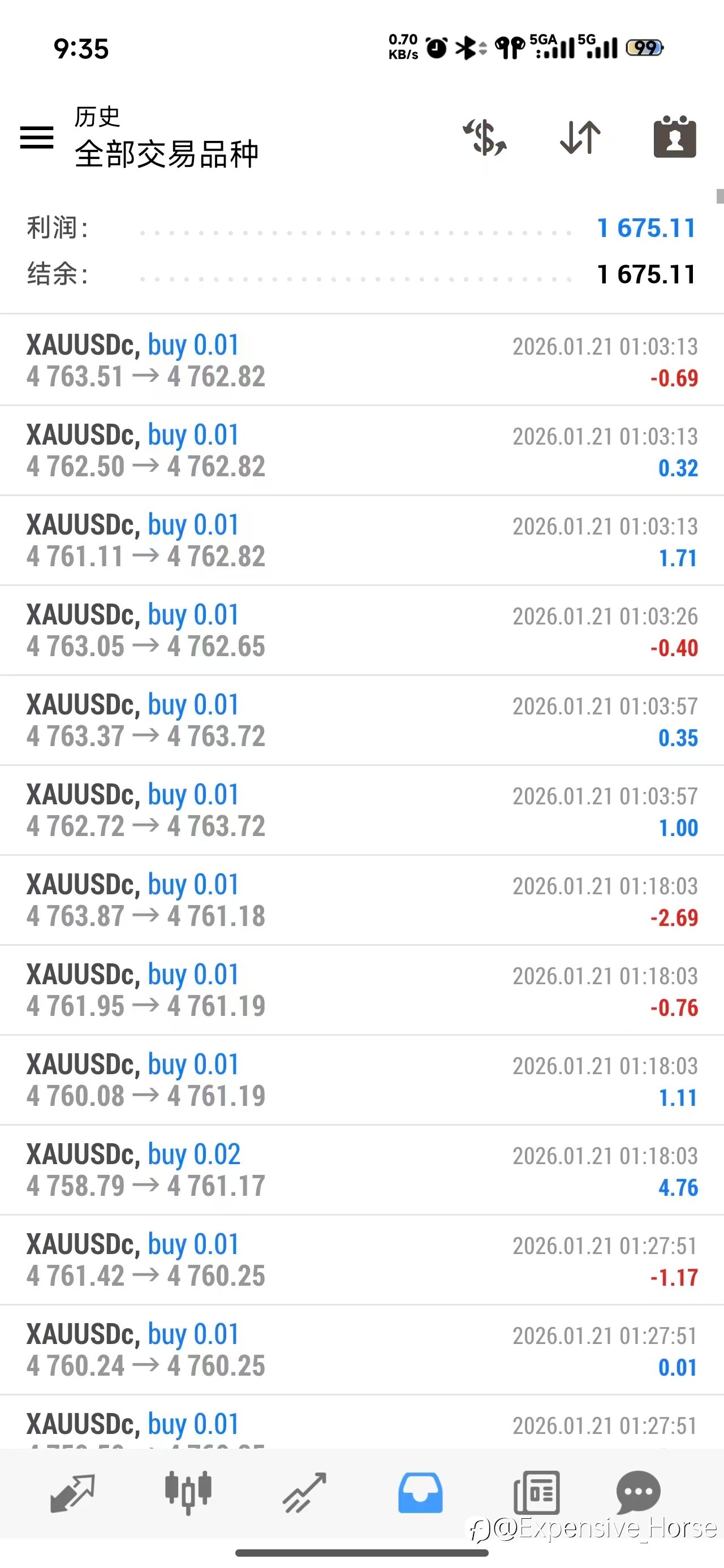The height and width of the screenshot is (1568, 724).
Task: Expand trade with -0.69 loss
Action: (361, 360)
